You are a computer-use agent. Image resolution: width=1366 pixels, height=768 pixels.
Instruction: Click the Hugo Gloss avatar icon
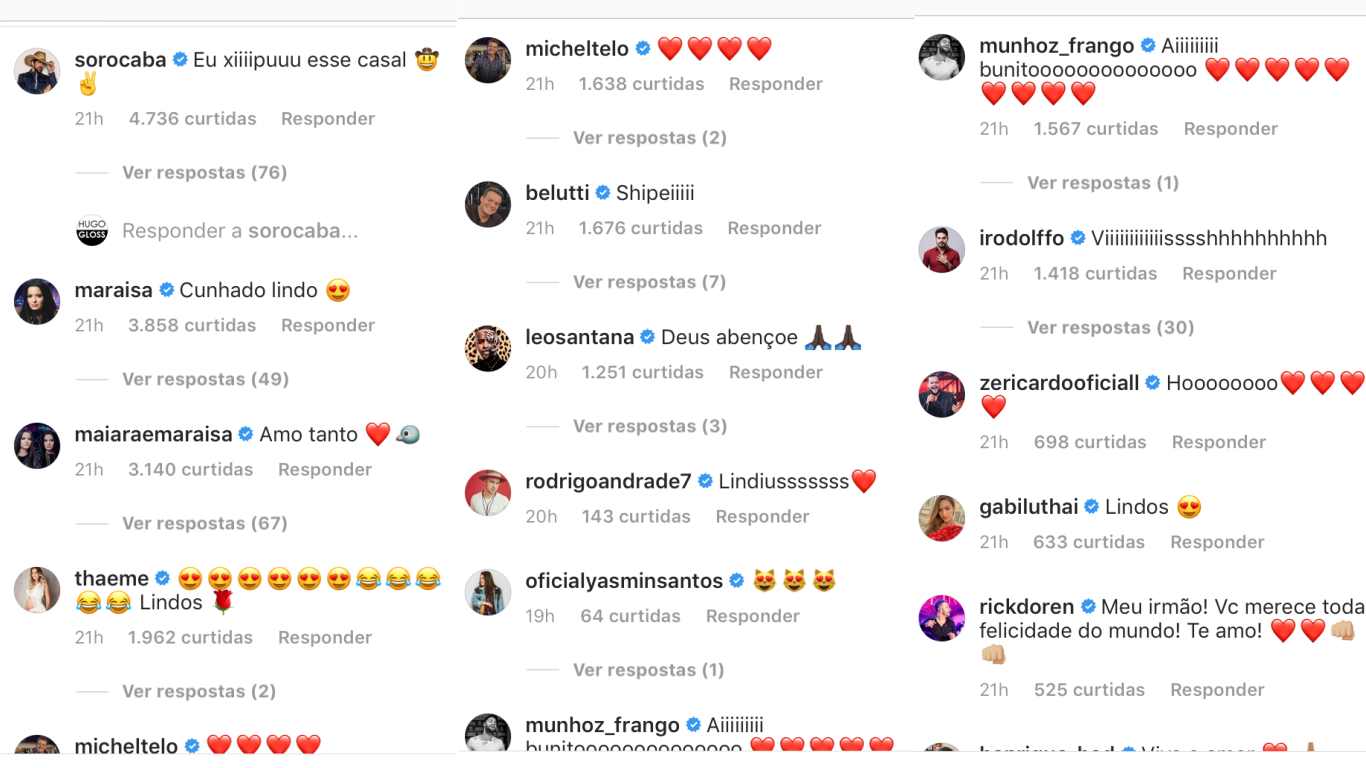[92, 231]
